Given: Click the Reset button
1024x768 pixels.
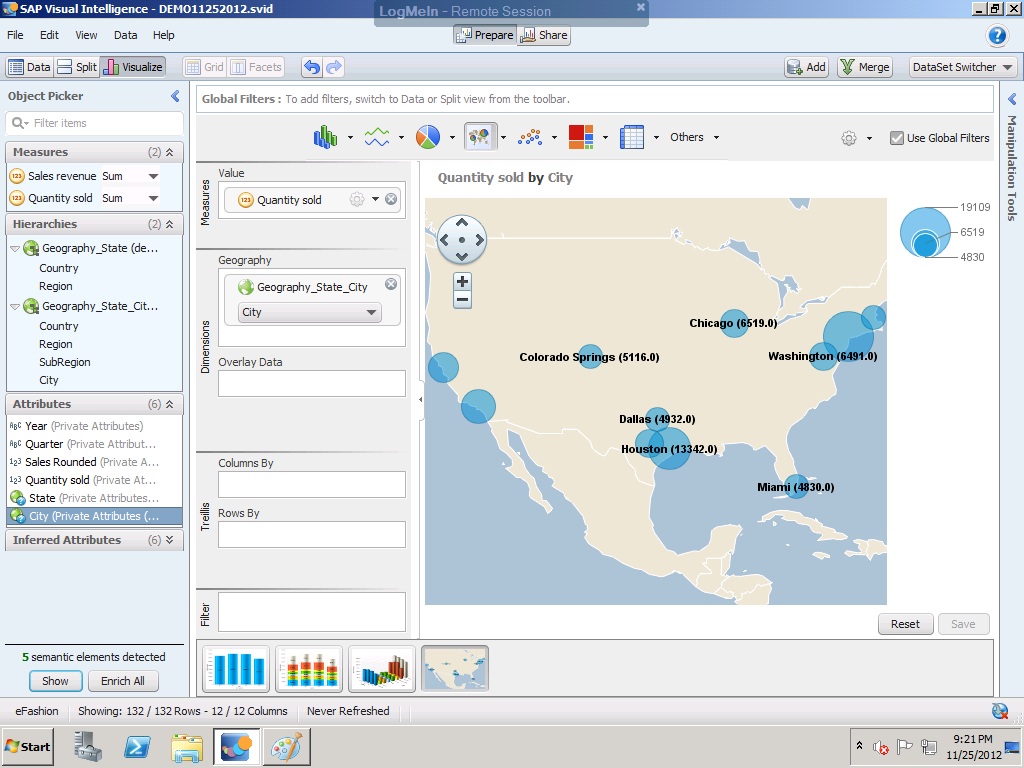Looking at the screenshot, I should pos(905,624).
